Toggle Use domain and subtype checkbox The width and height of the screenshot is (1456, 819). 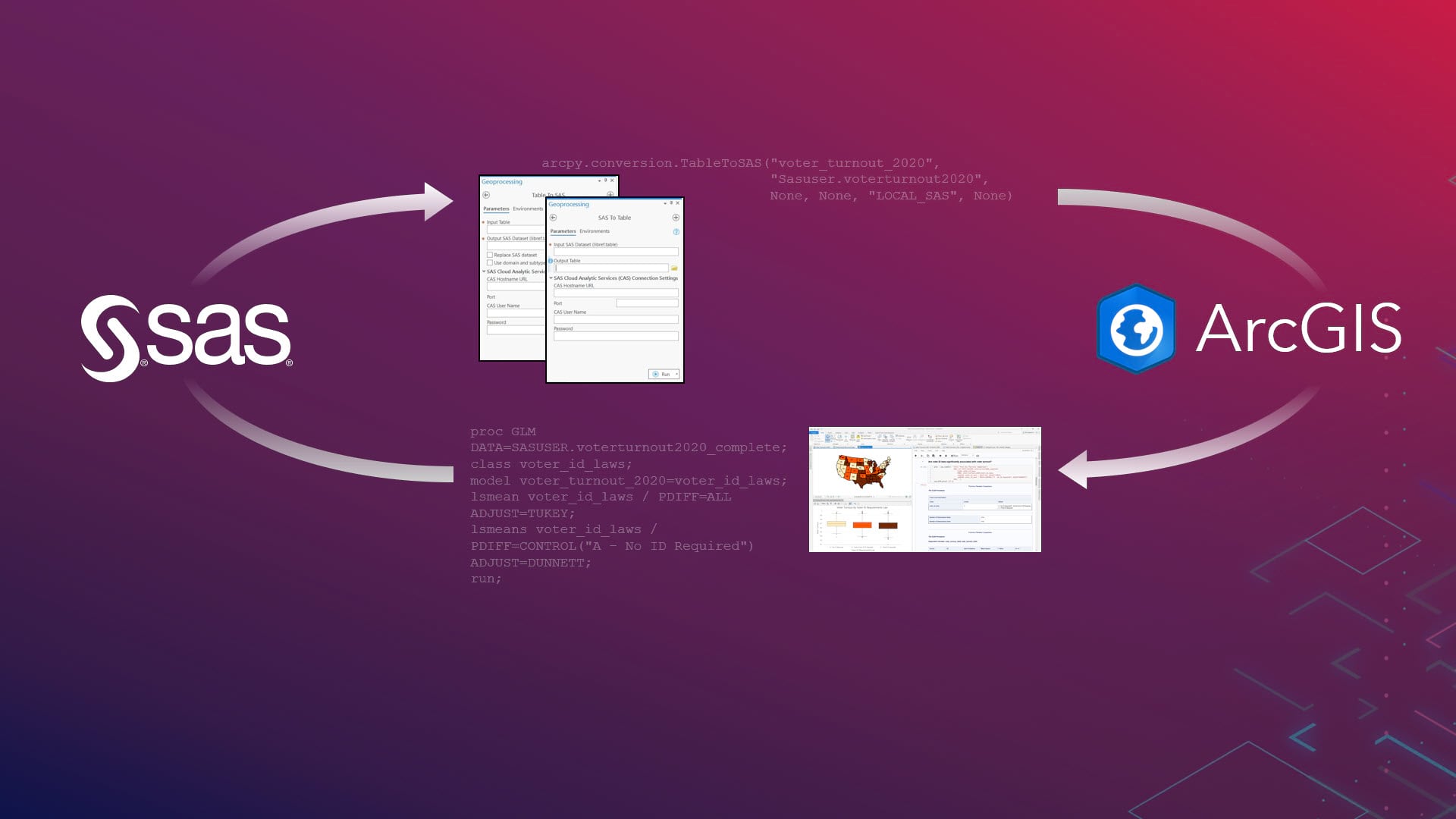point(490,263)
